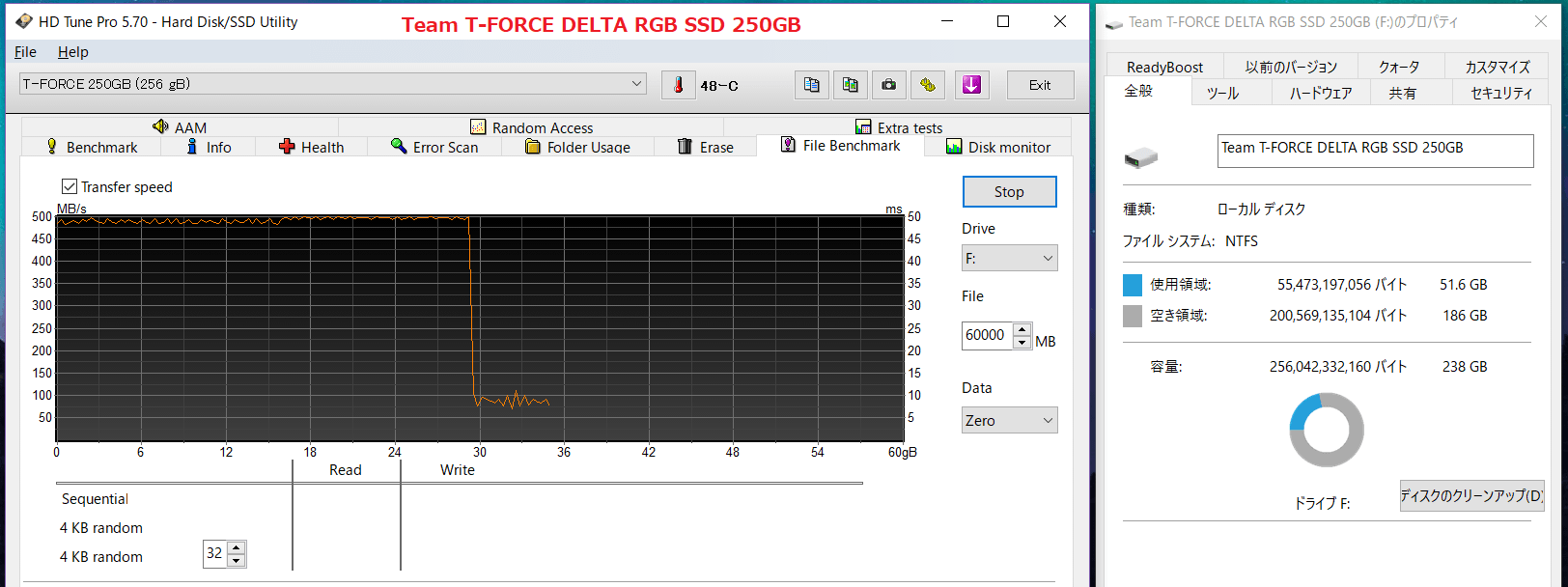Switch to the AAM tab
The image size is (1568, 587).
pos(180,127)
